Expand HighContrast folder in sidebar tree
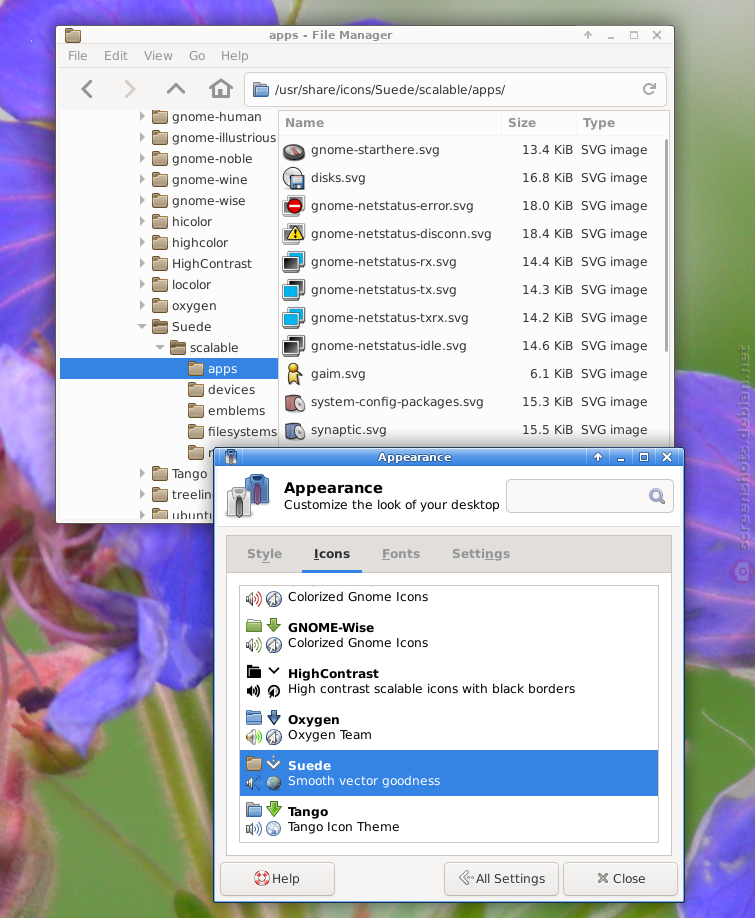 tap(142, 263)
